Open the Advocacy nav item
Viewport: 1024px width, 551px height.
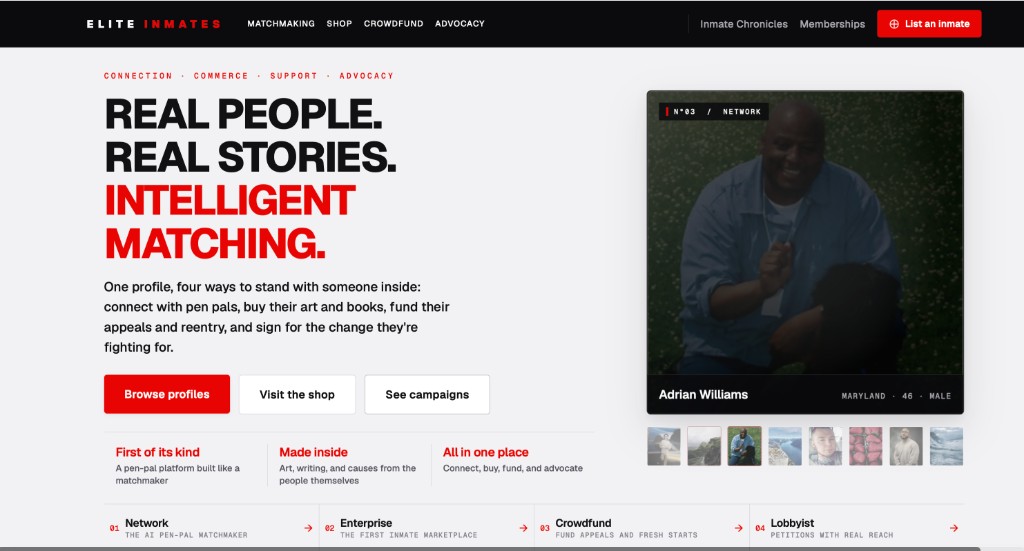[460, 24]
